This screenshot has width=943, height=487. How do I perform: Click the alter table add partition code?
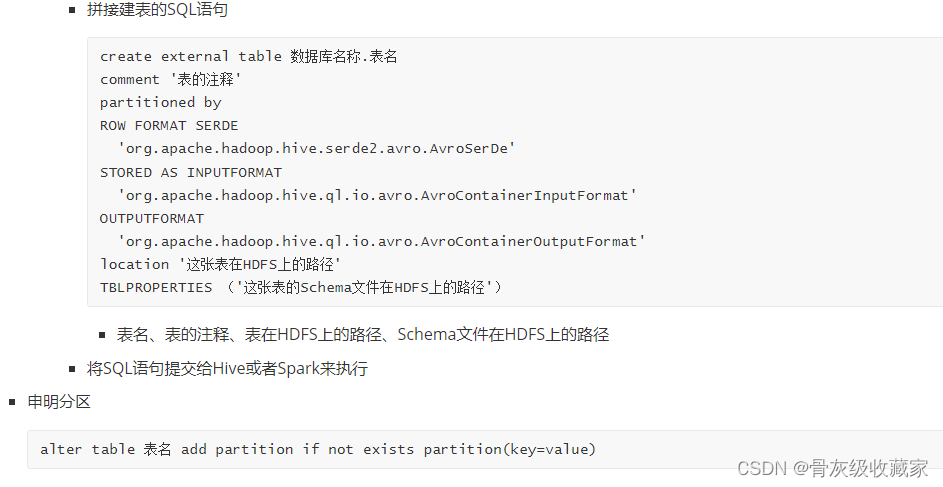(x=318, y=449)
